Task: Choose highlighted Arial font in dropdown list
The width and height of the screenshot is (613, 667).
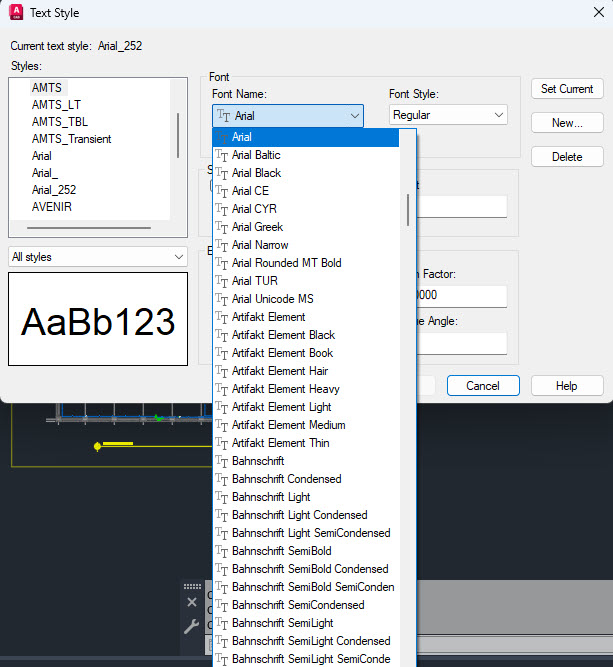Action: click(306, 137)
